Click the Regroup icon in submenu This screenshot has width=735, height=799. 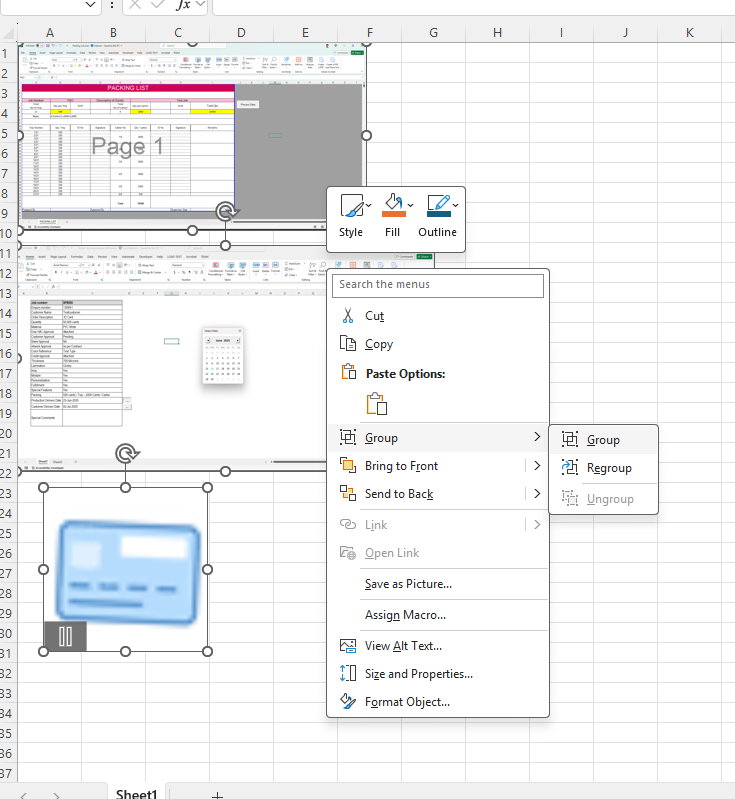(570, 467)
